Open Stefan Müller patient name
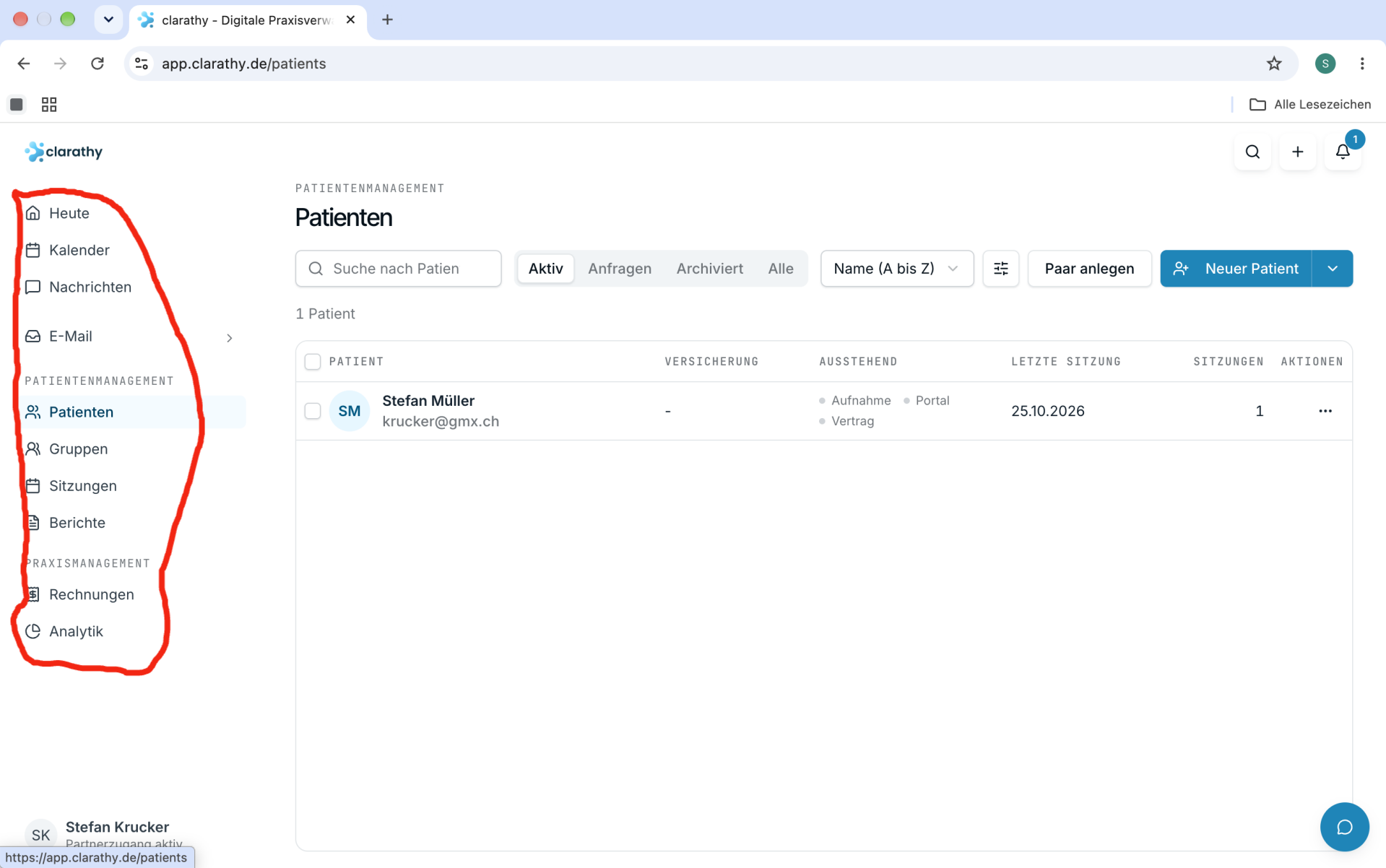 [428, 401]
